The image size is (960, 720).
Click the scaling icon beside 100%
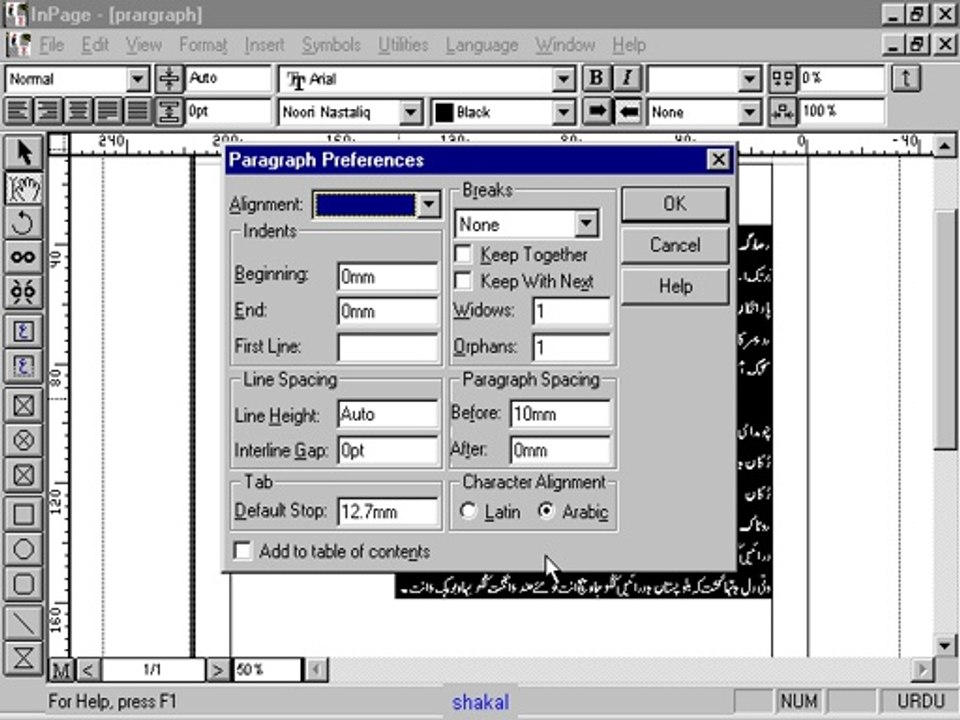(782, 112)
